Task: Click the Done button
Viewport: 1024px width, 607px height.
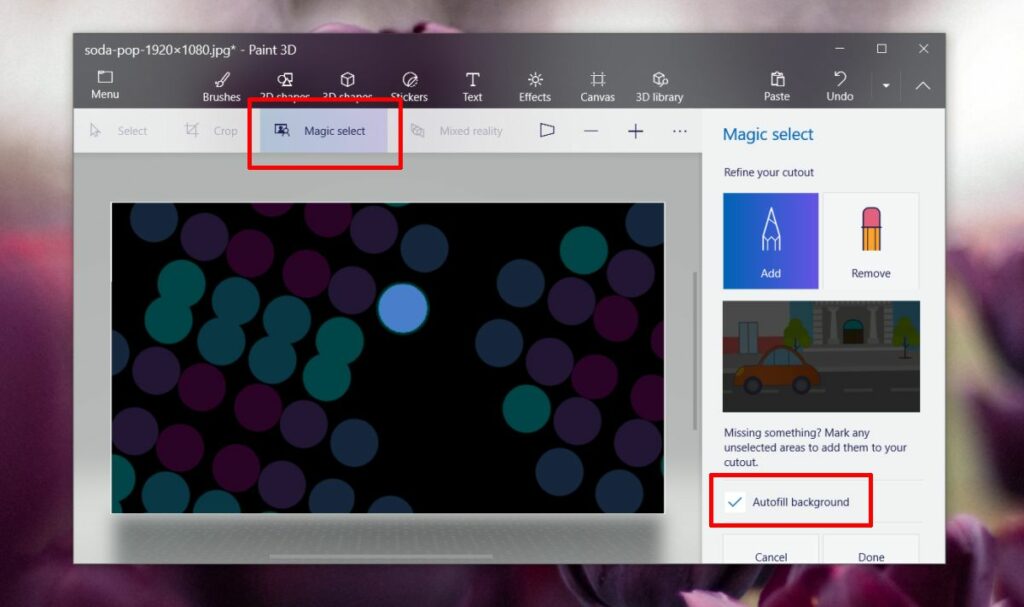Action: pyautogui.click(x=871, y=556)
